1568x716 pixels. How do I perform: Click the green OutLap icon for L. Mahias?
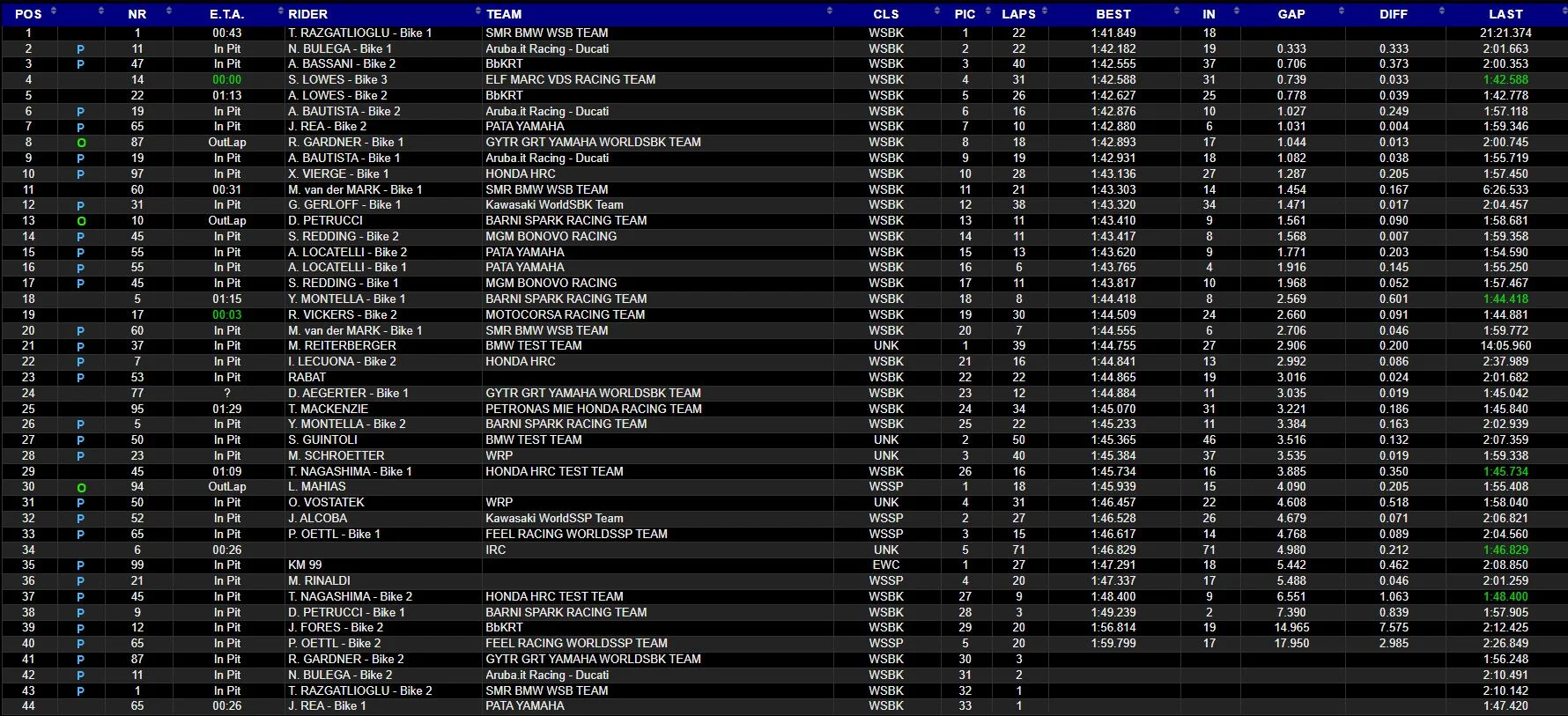(81, 487)
